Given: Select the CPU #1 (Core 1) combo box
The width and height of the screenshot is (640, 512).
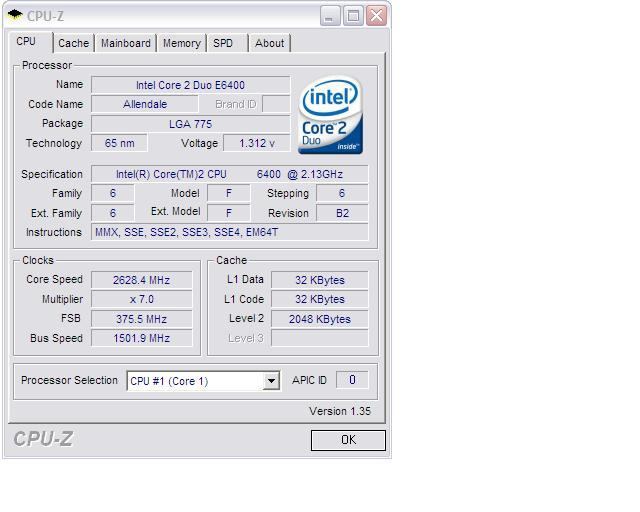Looking at the screenshot, I should click(x=203, y=381).
